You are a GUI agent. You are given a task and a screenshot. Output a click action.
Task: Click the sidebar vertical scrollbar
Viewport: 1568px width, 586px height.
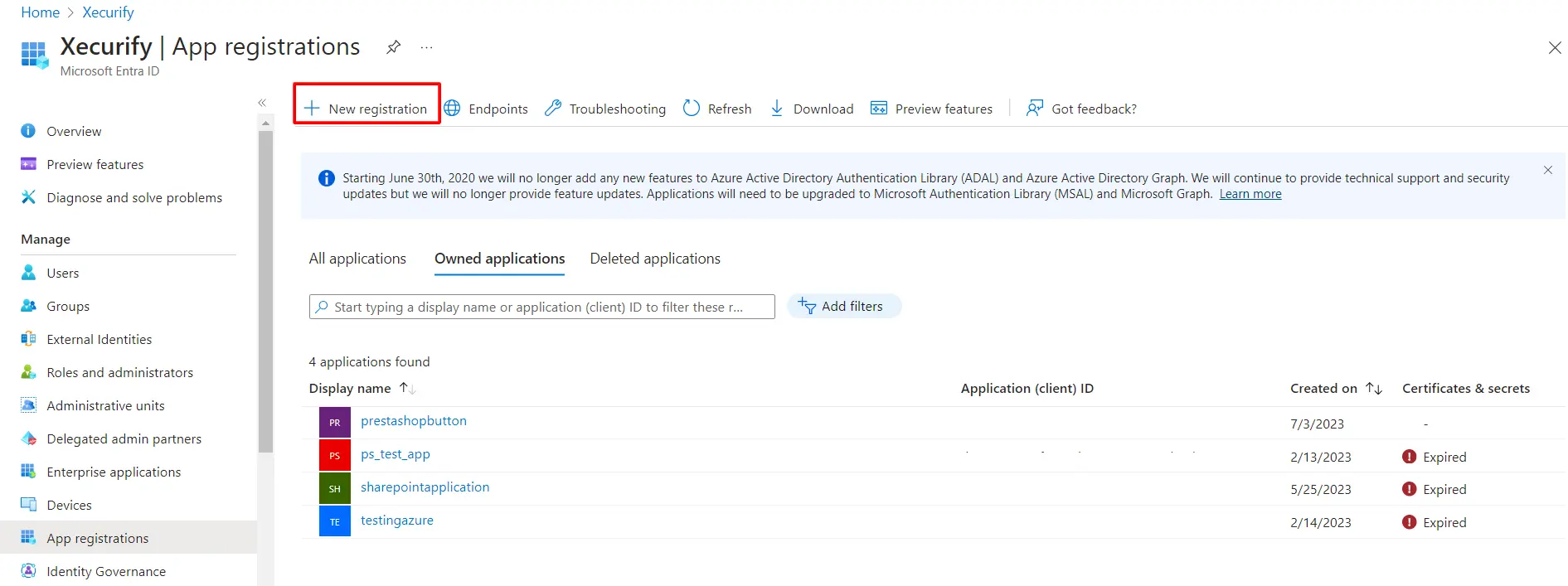click(x=265, y=290)
